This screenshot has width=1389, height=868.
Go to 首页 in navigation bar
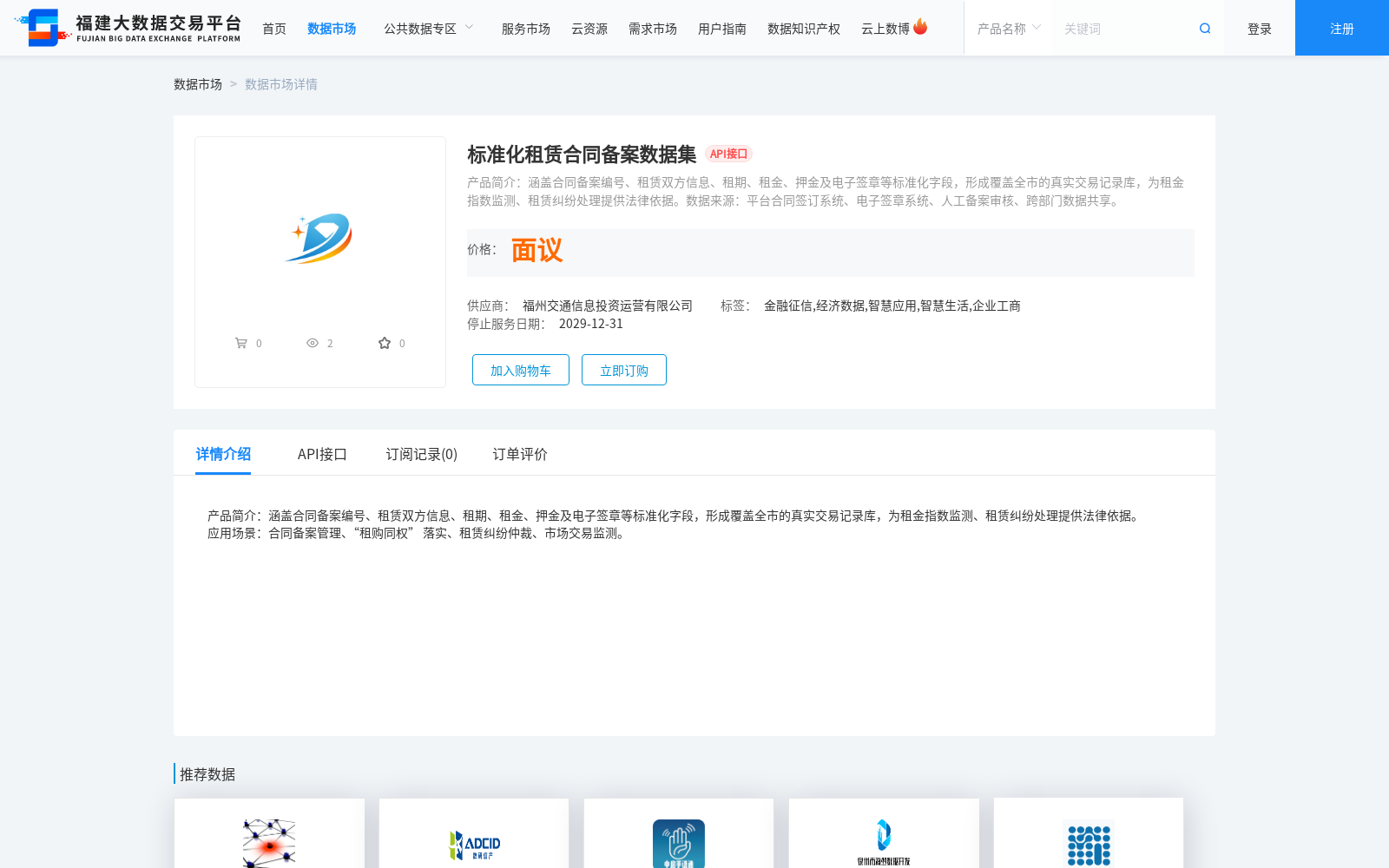pos(274,29)
